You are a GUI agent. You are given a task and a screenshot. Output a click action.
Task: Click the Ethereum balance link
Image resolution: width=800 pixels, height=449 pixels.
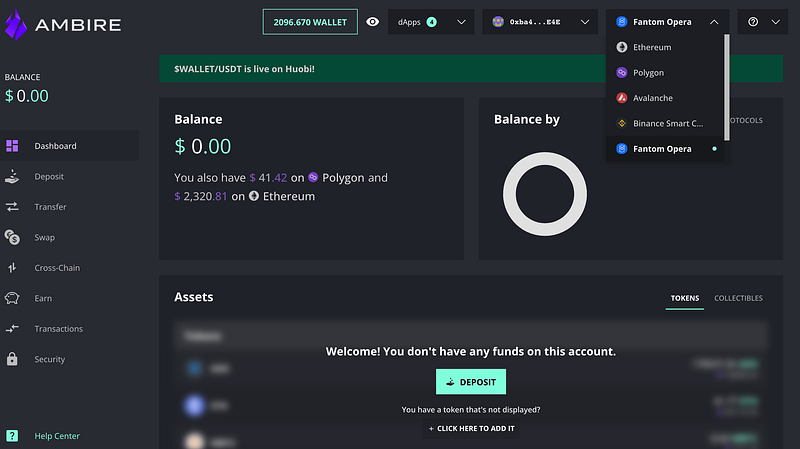(244, 196)
